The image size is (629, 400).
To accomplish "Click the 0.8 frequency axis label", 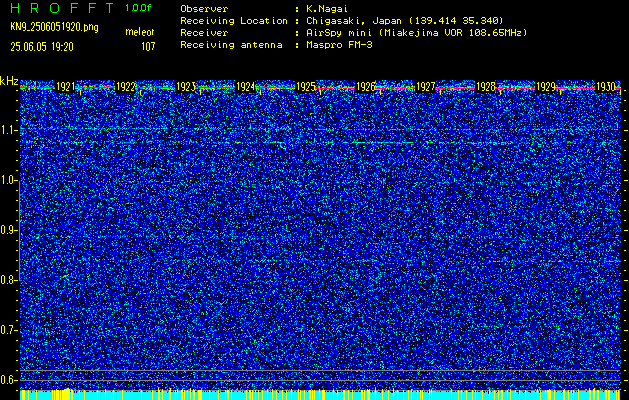I will (8, 280).
